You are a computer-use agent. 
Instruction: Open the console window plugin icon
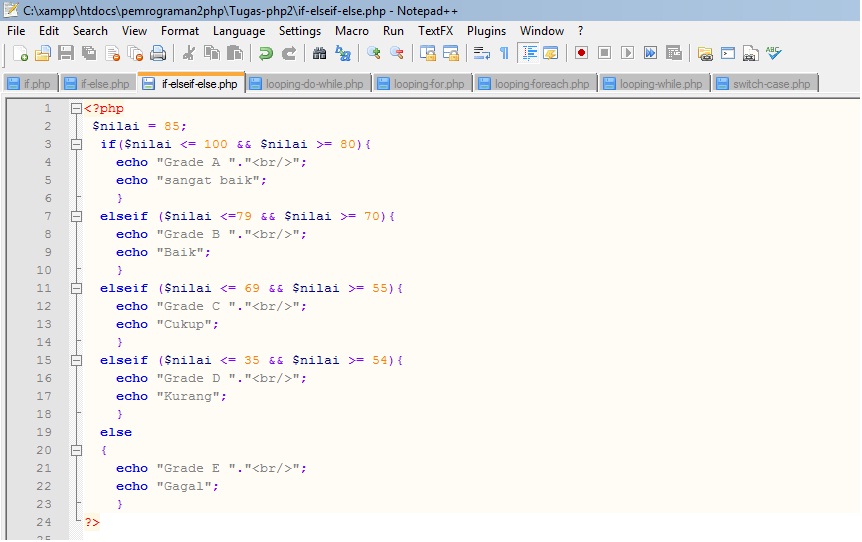click(728, 53)
